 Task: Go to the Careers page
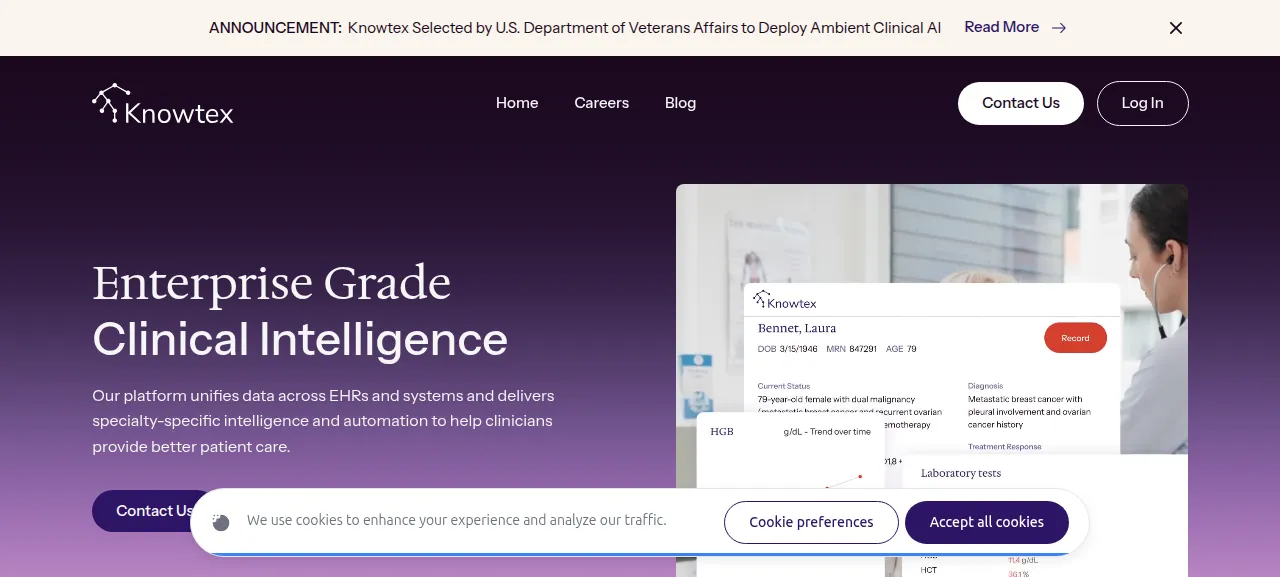[602, 103]
